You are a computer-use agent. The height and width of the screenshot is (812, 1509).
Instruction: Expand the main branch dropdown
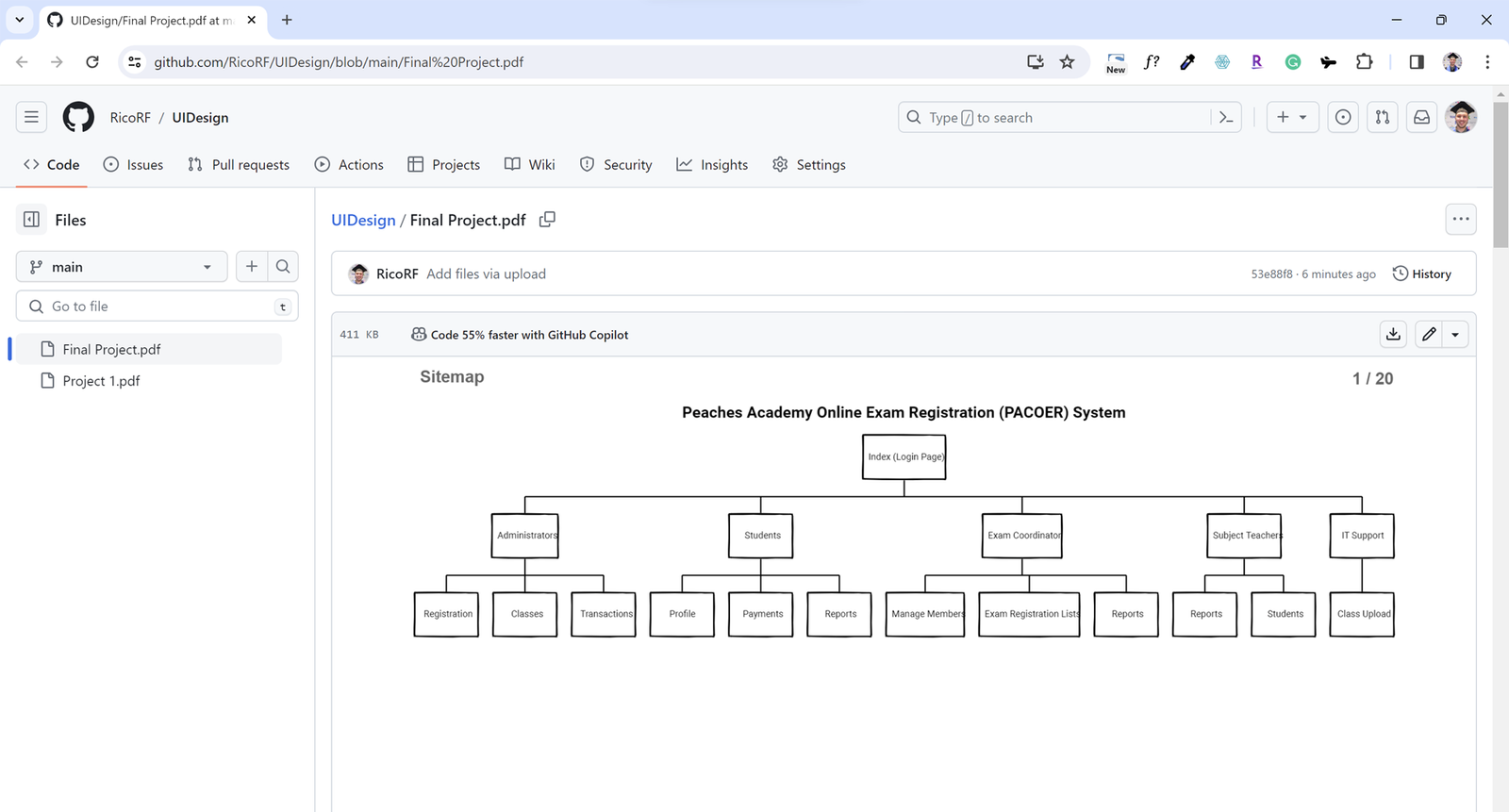122,267
